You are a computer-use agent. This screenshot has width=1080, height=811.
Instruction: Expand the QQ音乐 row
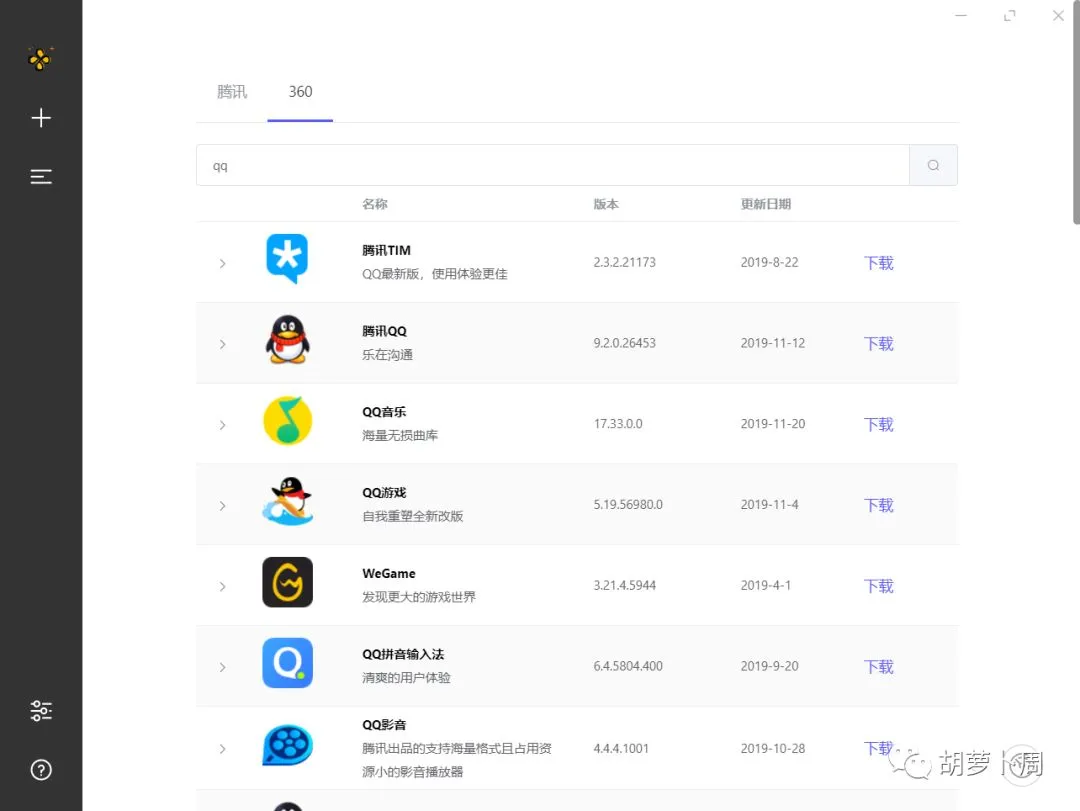(x=222, y=425)
